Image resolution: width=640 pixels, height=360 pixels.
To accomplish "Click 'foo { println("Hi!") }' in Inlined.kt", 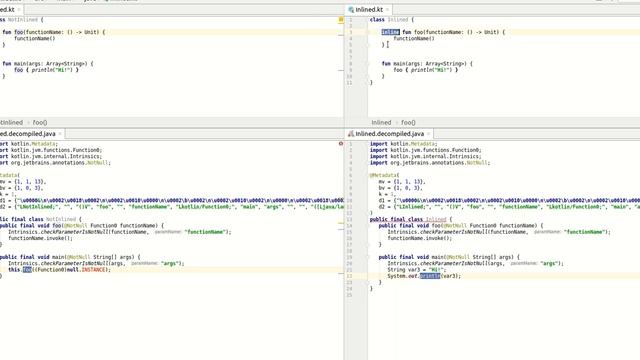I will (x=426, y=70).
